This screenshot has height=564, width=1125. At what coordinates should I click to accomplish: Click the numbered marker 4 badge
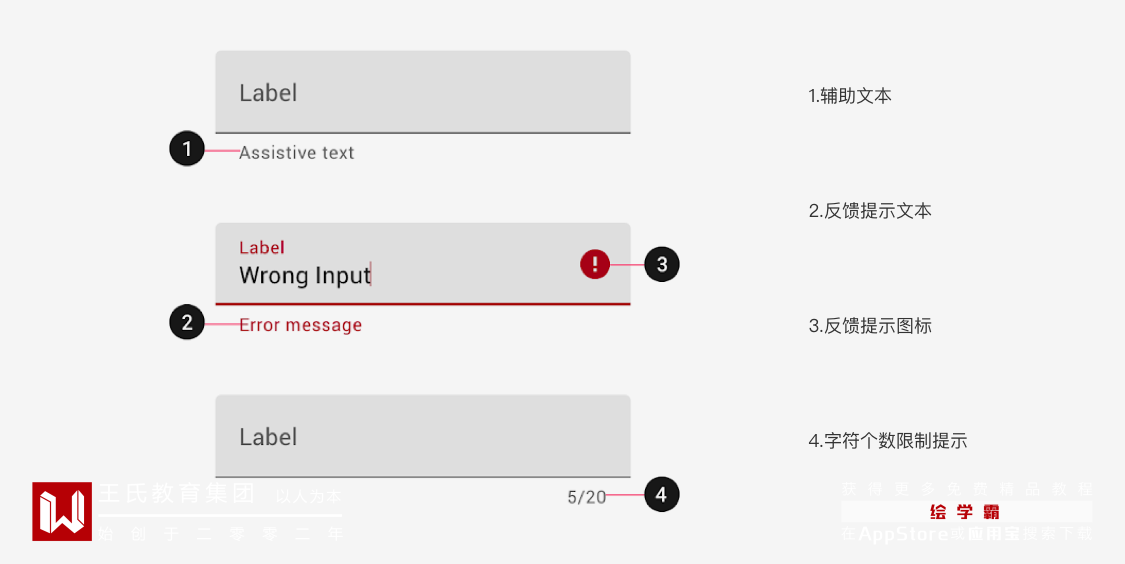click(x=662, y=494)
